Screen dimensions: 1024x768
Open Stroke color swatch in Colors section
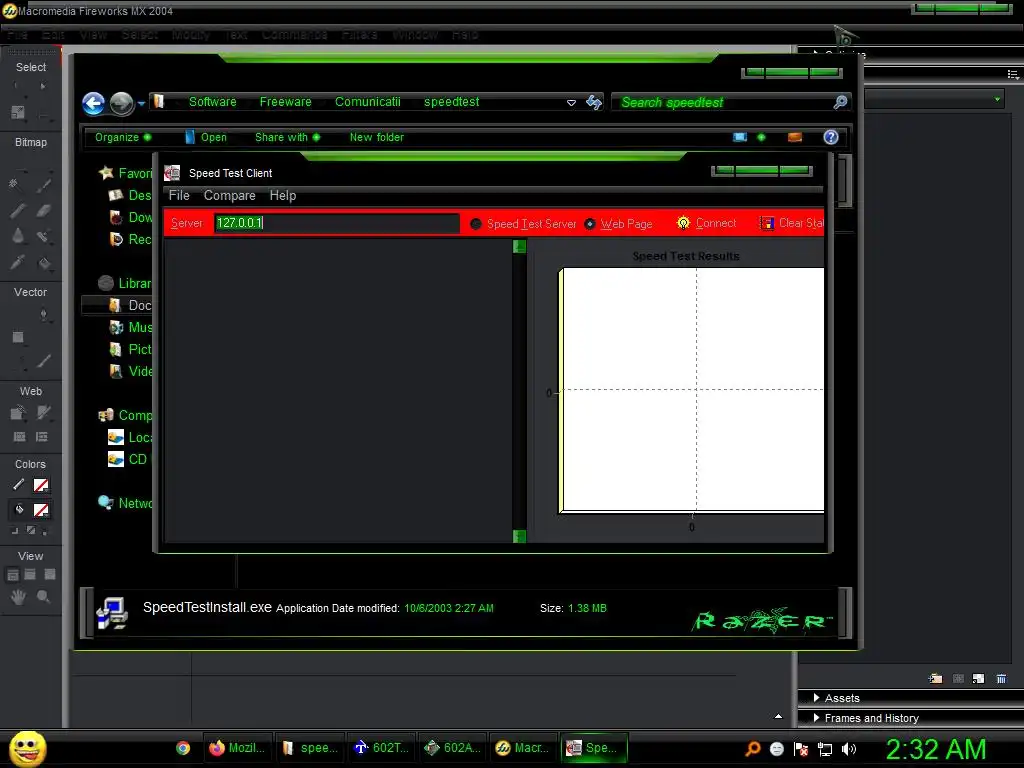[x=41, y=485]
